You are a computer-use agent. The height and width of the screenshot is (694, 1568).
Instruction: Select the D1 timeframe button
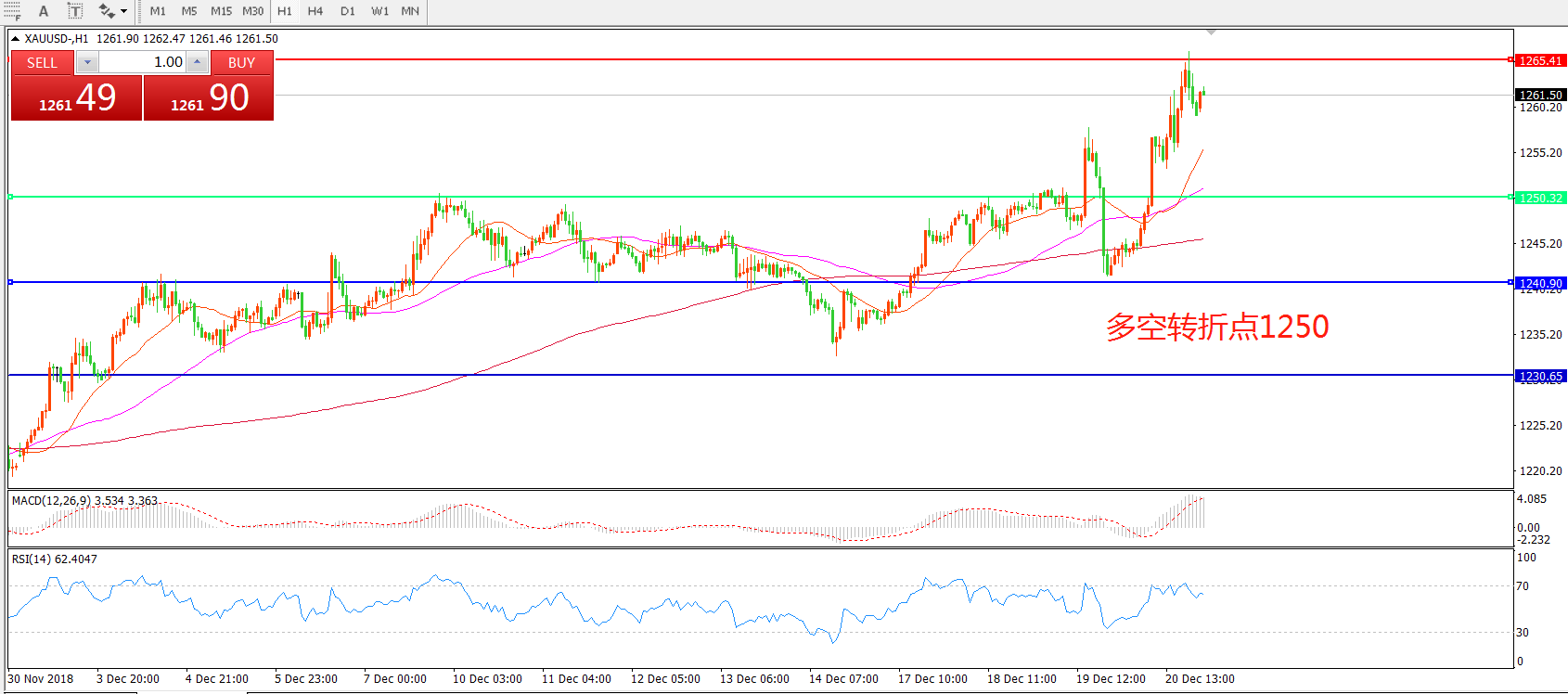click(347, 11)
